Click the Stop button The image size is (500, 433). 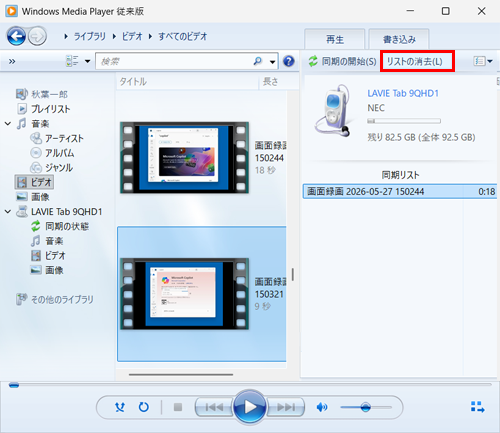(178, 407)
